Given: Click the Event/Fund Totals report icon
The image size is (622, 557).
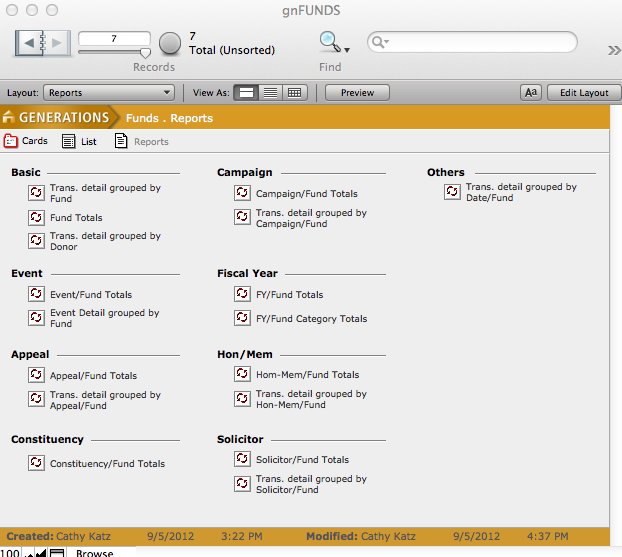Looking at the screenshot, I should click(x=37, y=294).
